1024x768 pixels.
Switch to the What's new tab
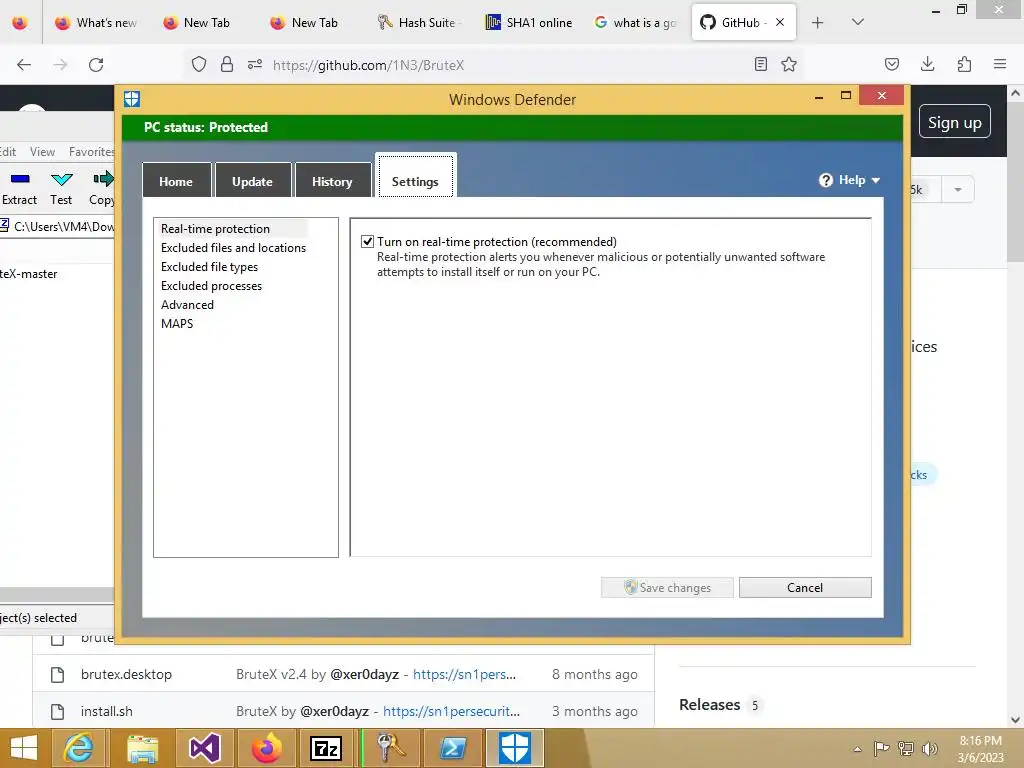point(96,22)
